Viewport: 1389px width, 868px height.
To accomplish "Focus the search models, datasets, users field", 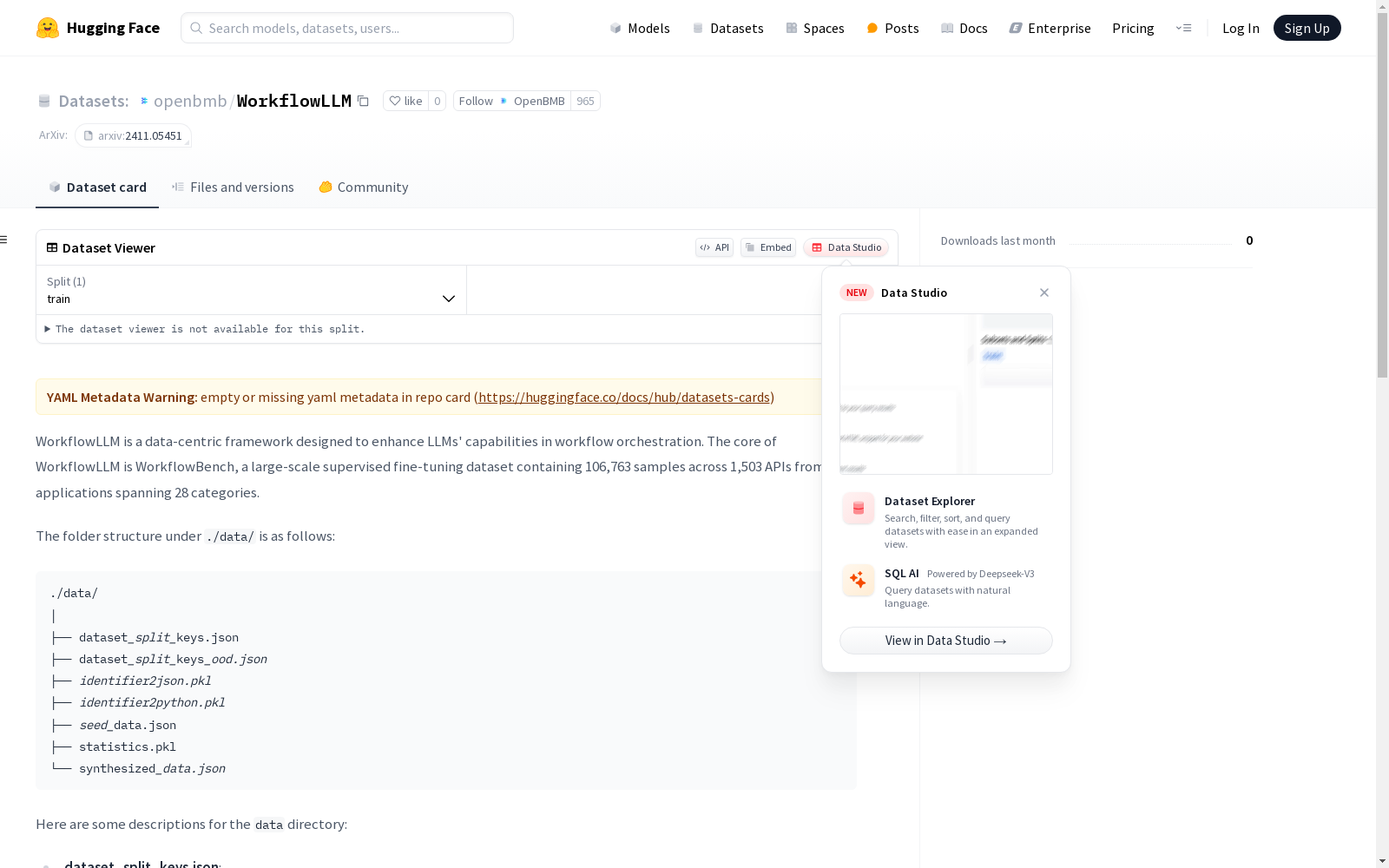I will 347,28.
